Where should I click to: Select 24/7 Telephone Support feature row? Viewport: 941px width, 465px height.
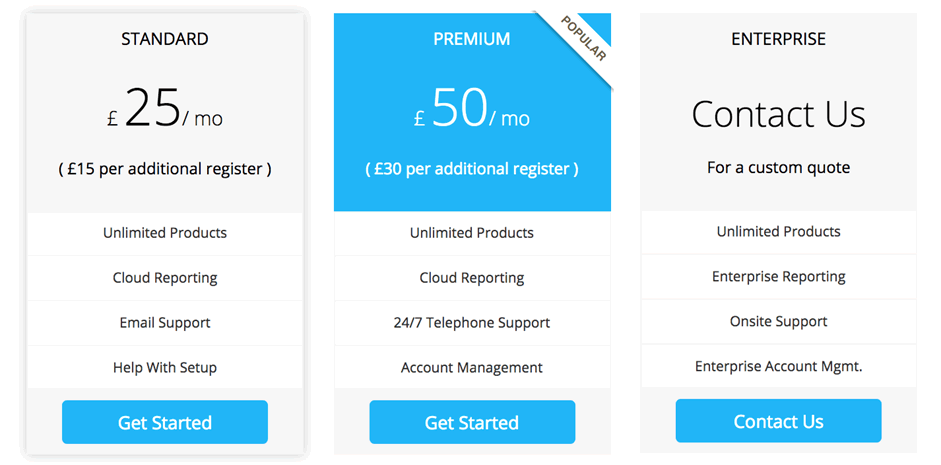(x=472, y=323)
